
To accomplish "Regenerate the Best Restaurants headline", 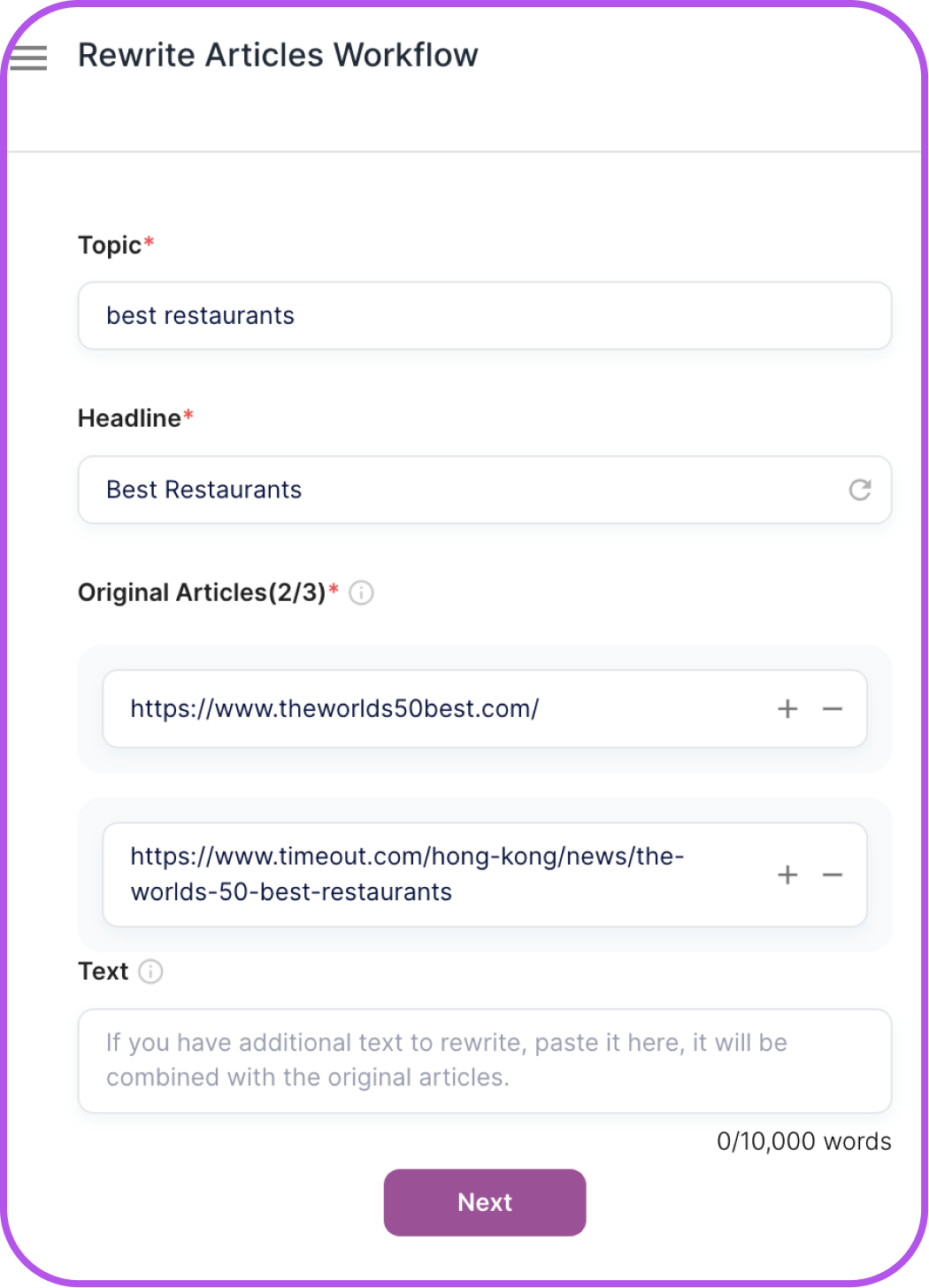I will (862, 490).
